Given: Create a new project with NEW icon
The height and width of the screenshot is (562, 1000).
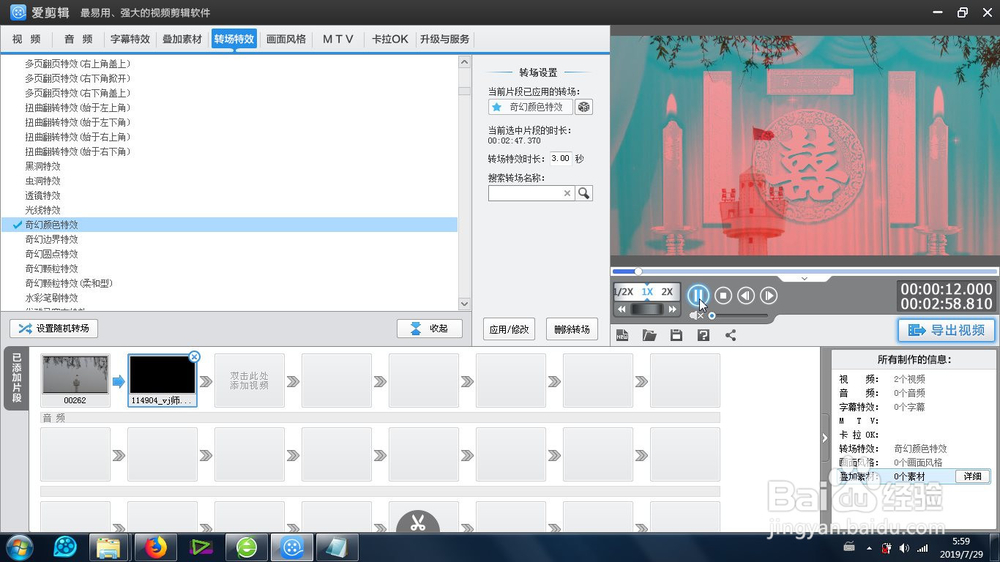Looking at the screenshot, I should 622,335.
